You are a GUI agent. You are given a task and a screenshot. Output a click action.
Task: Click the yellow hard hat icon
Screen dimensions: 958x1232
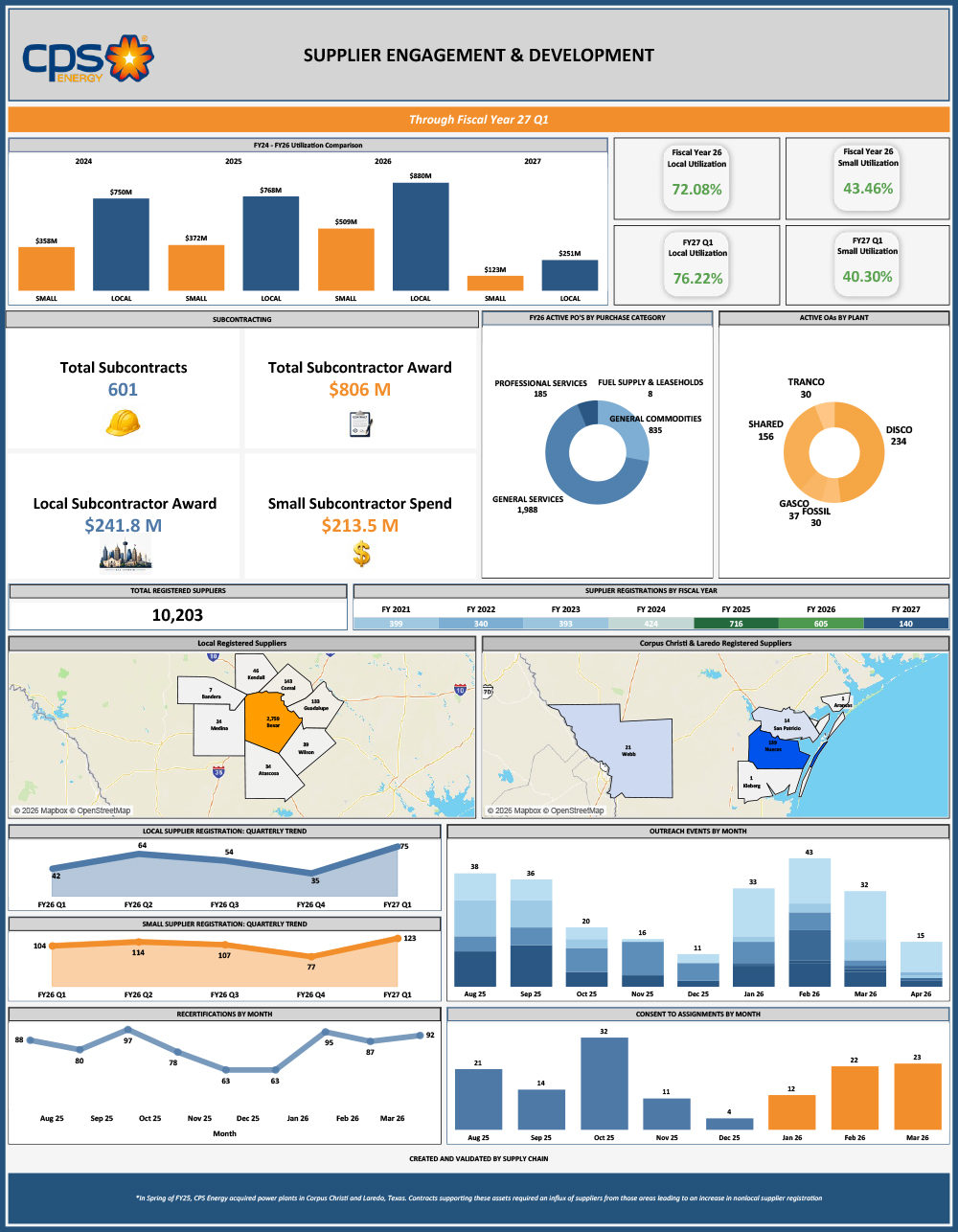coord(123,422)
